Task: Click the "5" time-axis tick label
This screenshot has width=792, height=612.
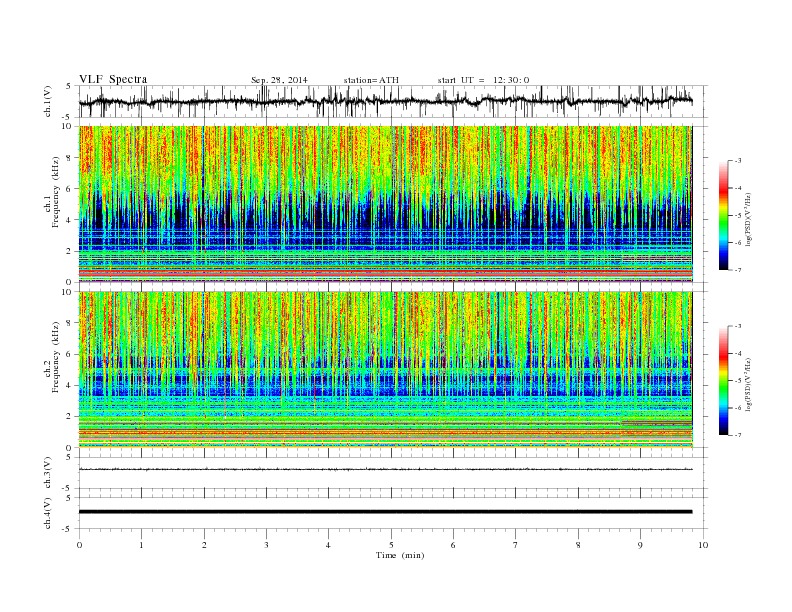Action: coord(391,545)
